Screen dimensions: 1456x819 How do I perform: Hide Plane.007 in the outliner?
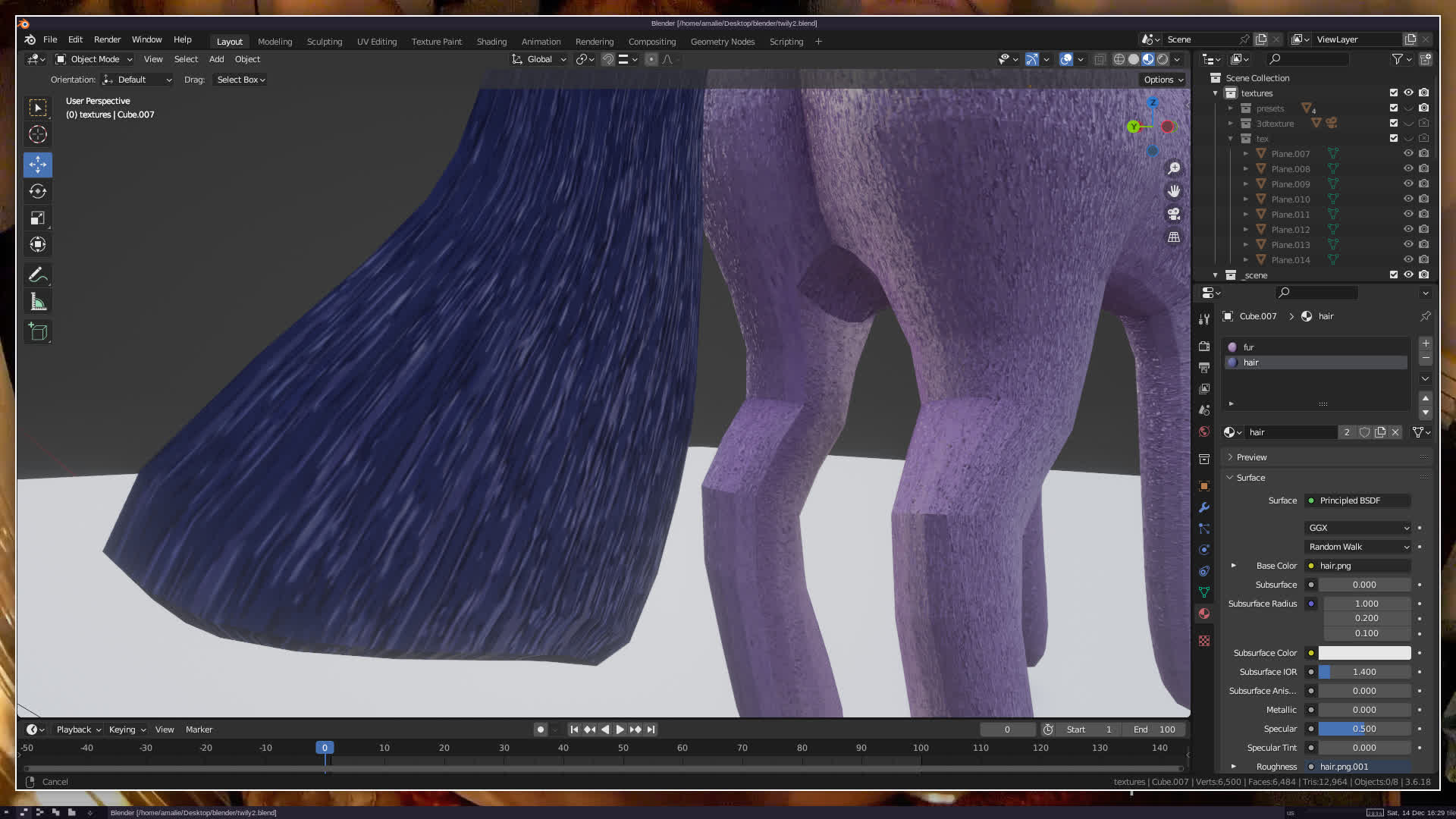tap(1408, 153)
